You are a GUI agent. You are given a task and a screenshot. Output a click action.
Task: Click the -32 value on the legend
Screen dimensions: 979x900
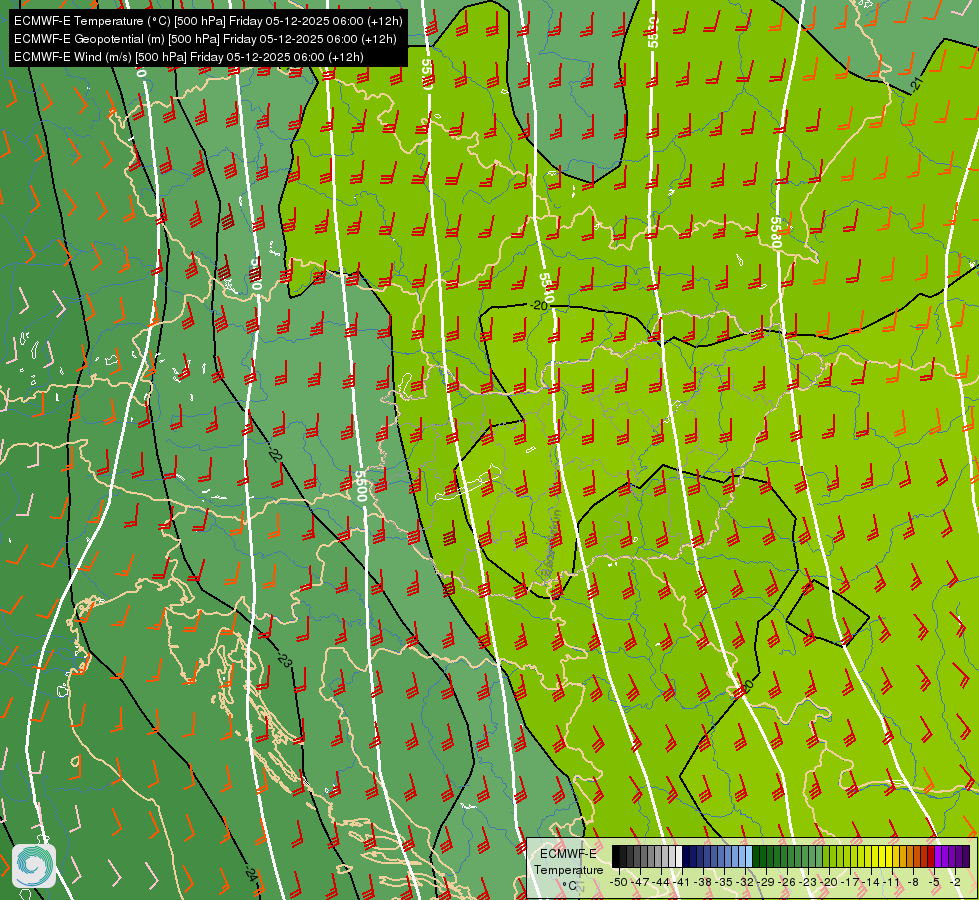[x=745, y=882]
